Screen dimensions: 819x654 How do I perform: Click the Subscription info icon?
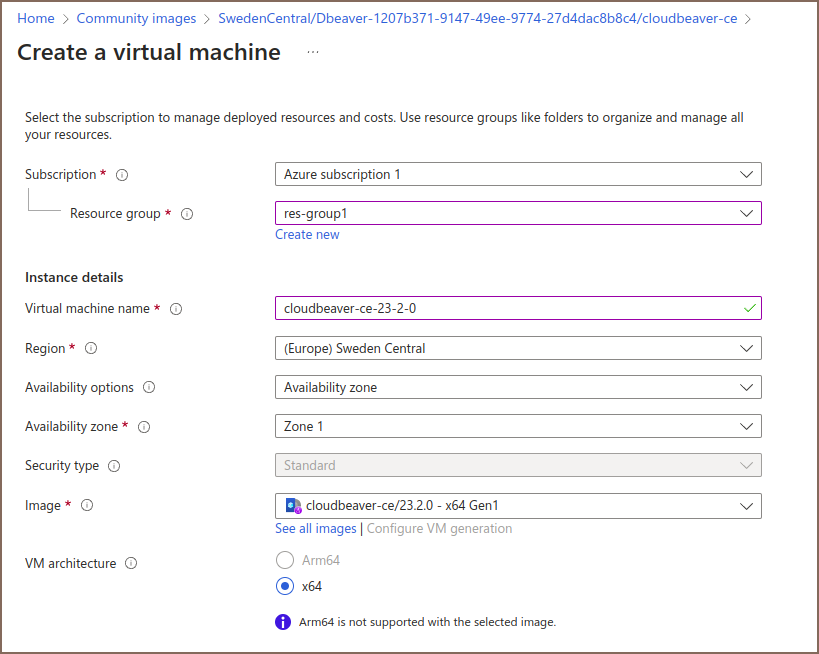point(122,175)
